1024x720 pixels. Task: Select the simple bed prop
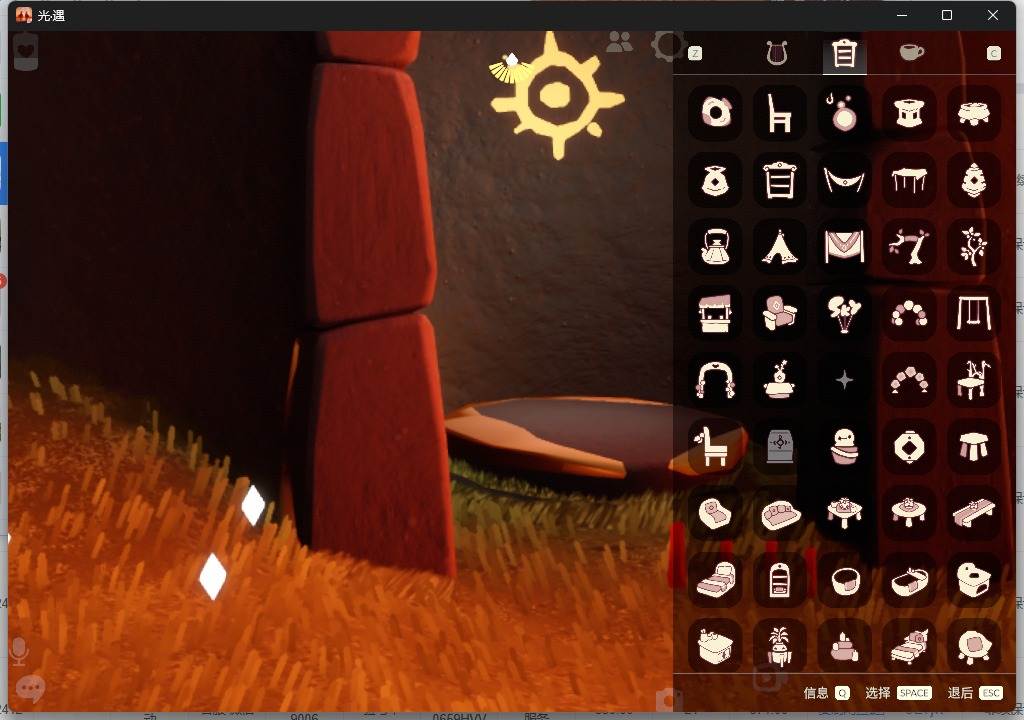715,580
